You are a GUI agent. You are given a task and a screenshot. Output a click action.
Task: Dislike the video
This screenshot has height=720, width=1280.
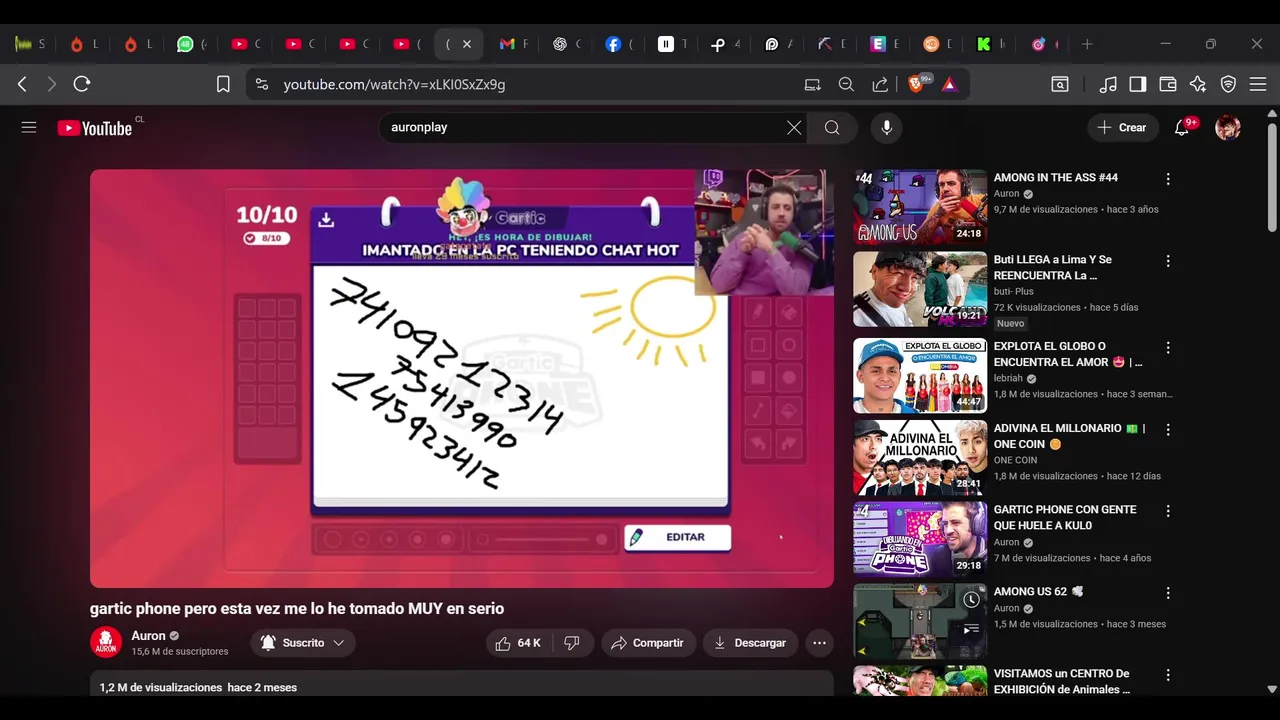tap(572, 643)
